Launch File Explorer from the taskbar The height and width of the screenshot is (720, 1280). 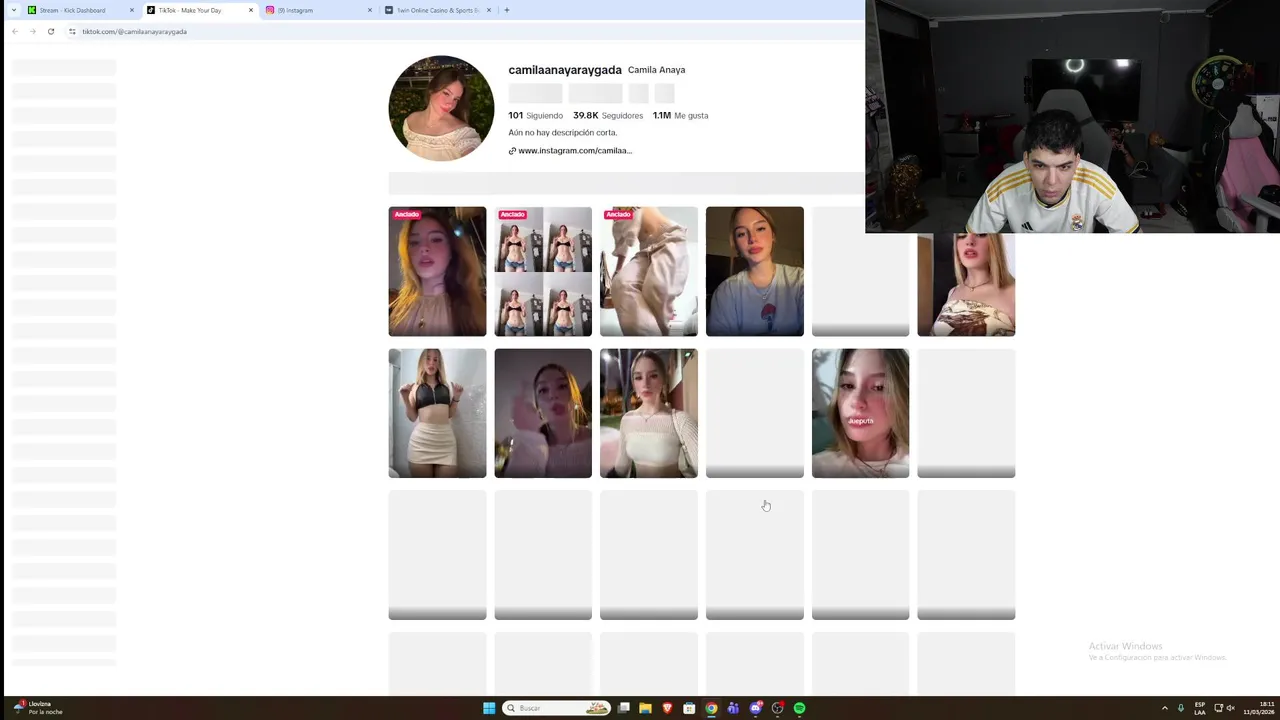[645, 708]
